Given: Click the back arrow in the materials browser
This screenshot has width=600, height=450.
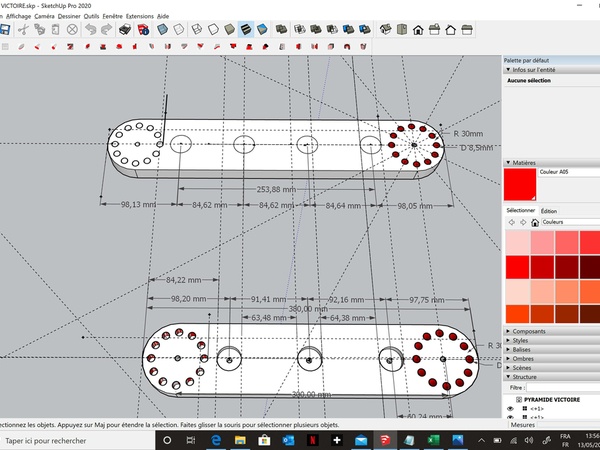Looking at the screenshot, I should [x=509, y=224].
